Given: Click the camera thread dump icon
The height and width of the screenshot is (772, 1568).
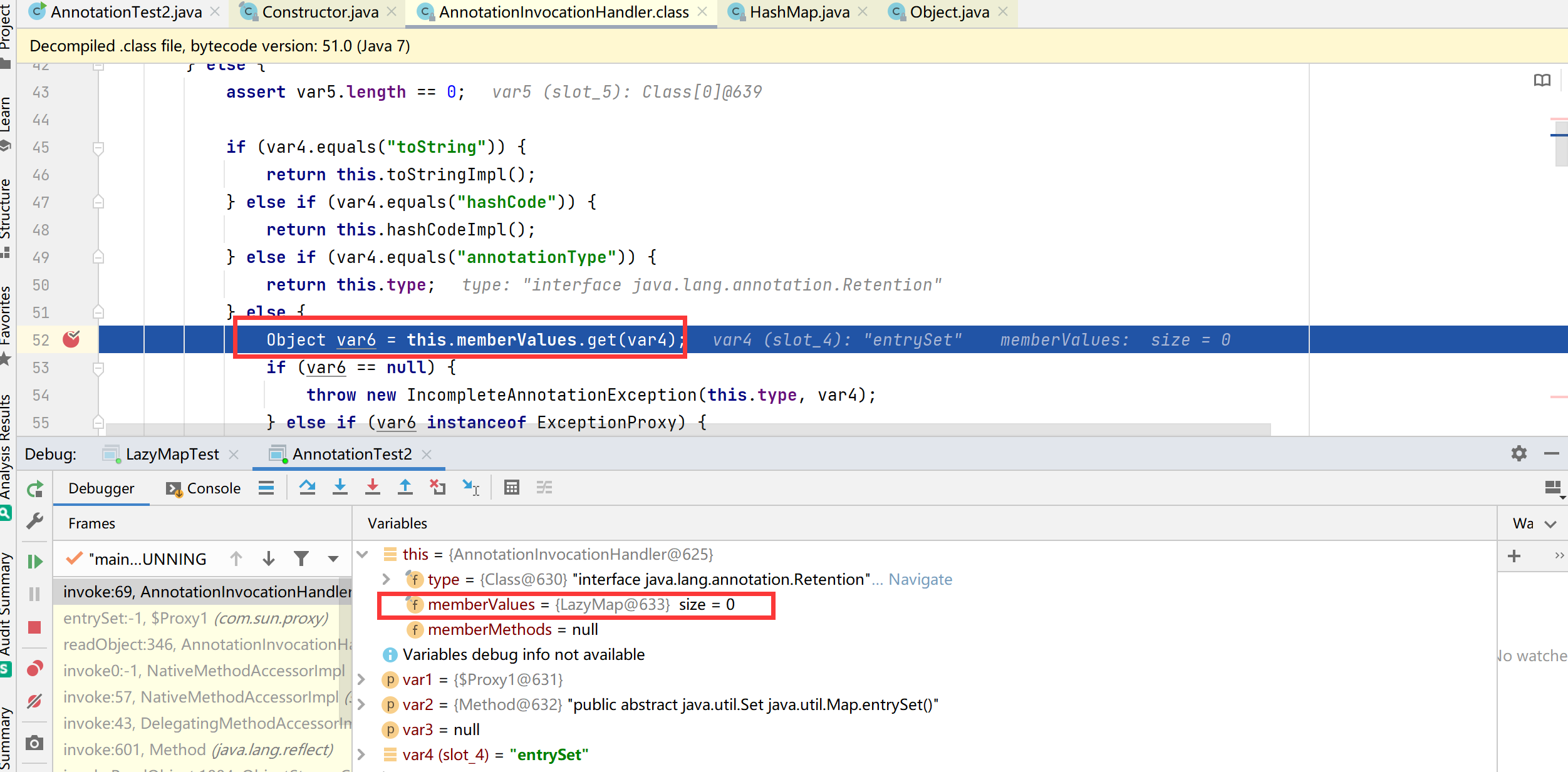Looking at the screenshot, I should click(x=35, y=743).
